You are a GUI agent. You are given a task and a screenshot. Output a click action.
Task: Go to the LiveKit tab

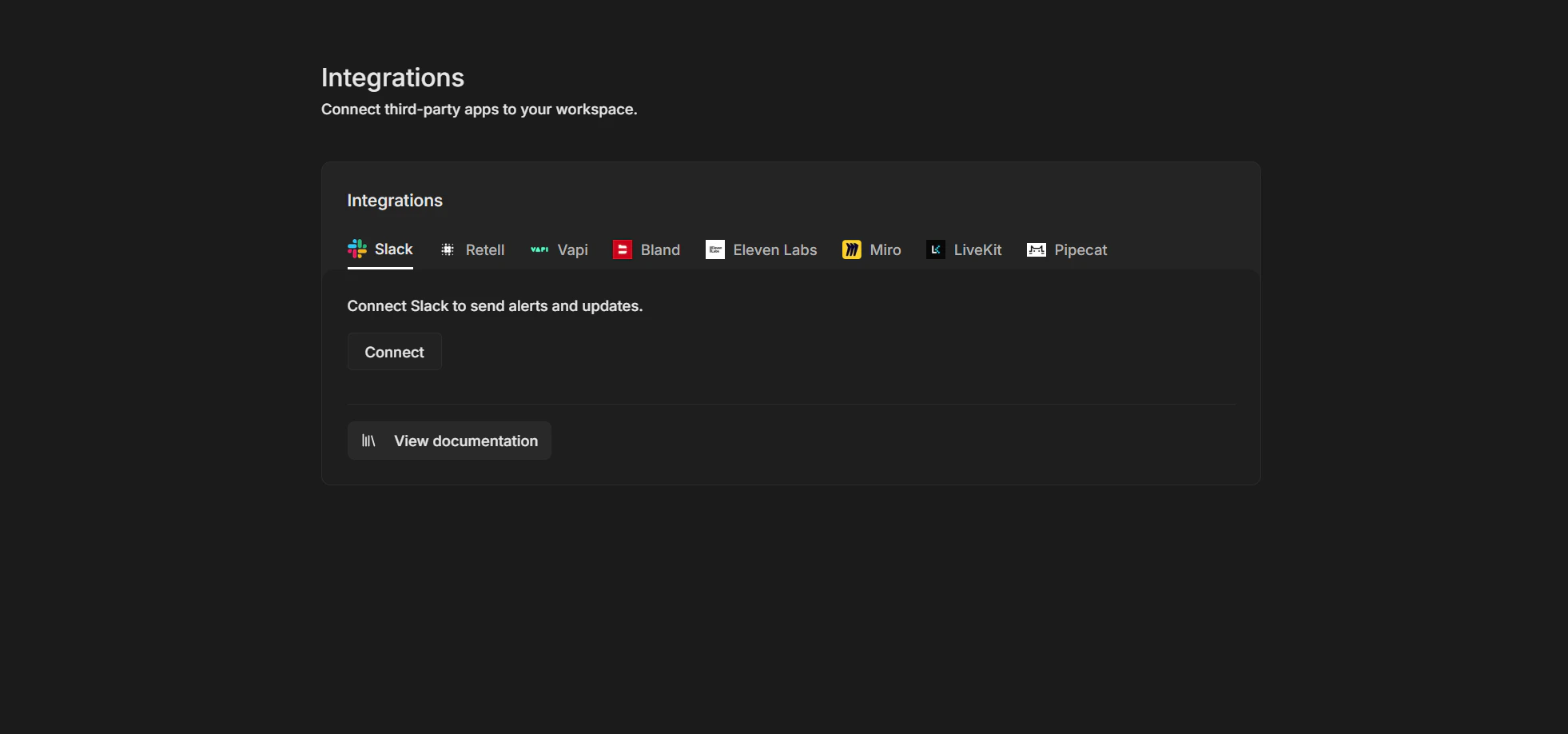(x=964, y=250)
